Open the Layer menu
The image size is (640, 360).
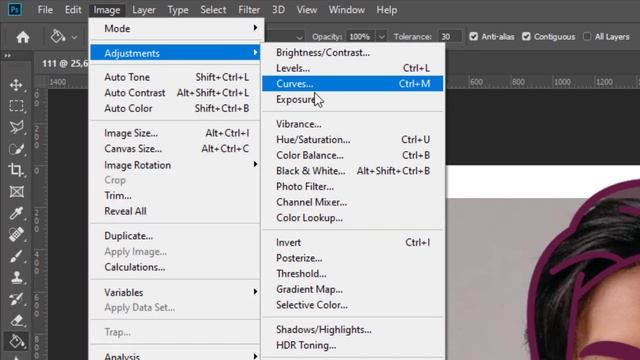click(144, 10)
